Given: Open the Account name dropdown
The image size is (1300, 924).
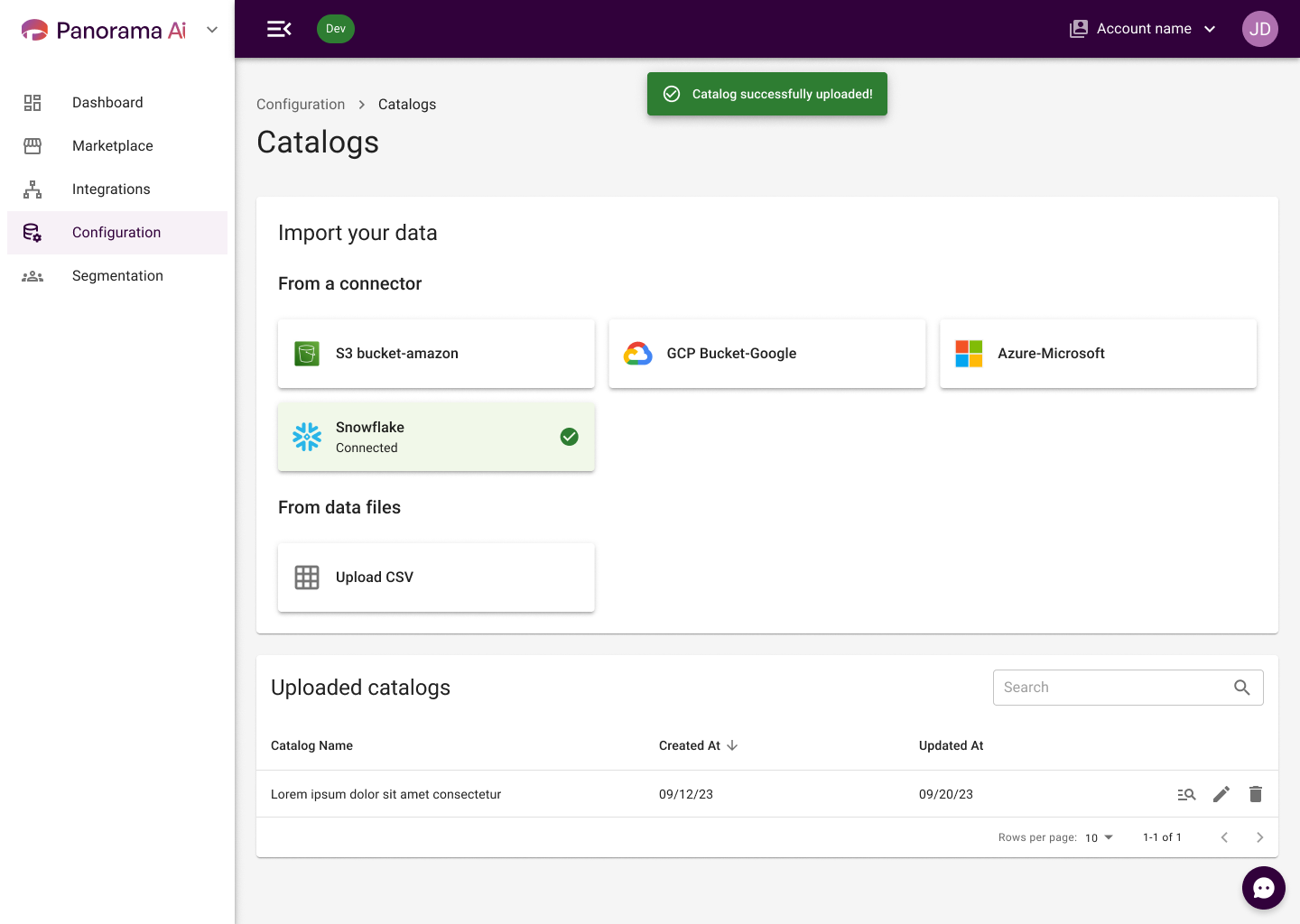Looking at the screenshot, I should click(x=1144, y=29).
